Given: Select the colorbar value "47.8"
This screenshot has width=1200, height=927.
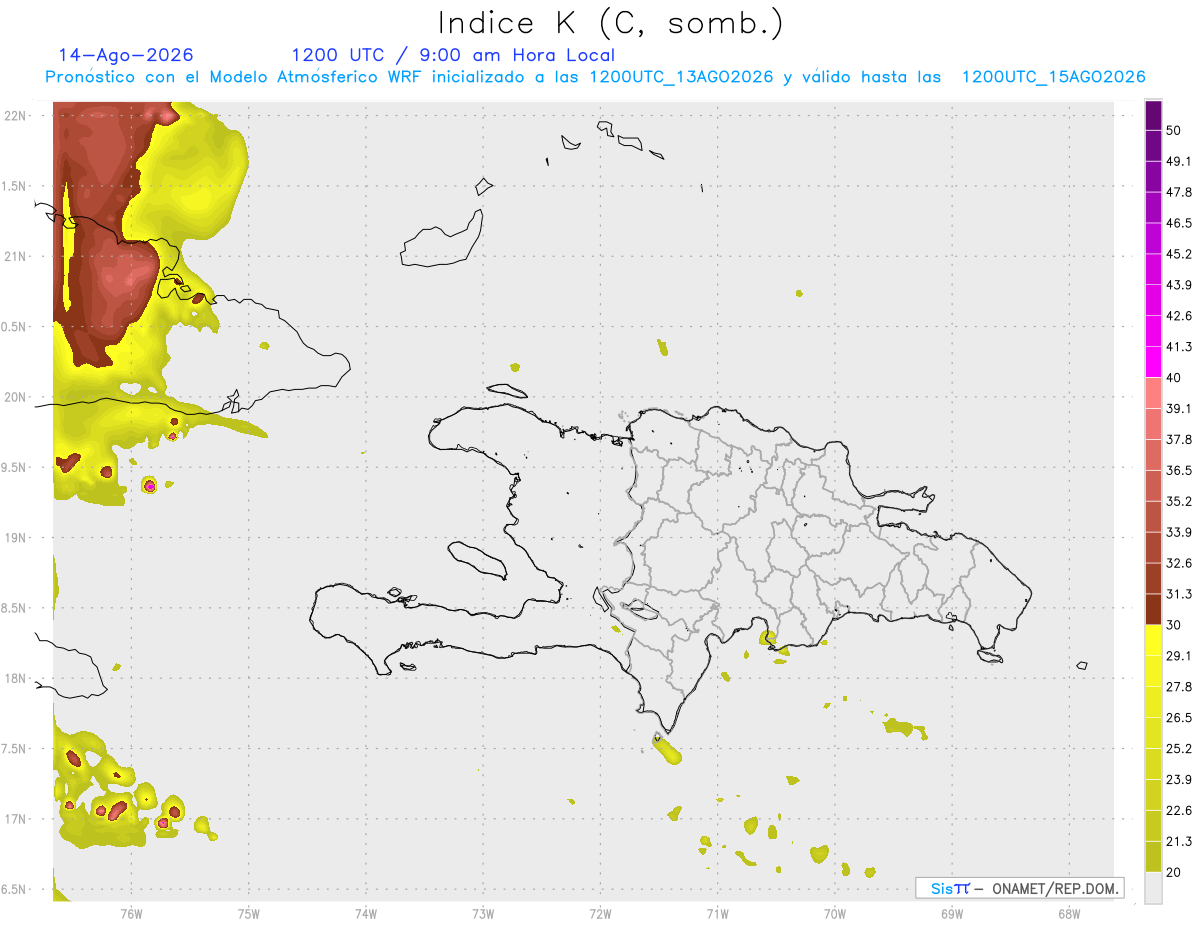Looking at the screenshot, I should (x=1179, y=192).
